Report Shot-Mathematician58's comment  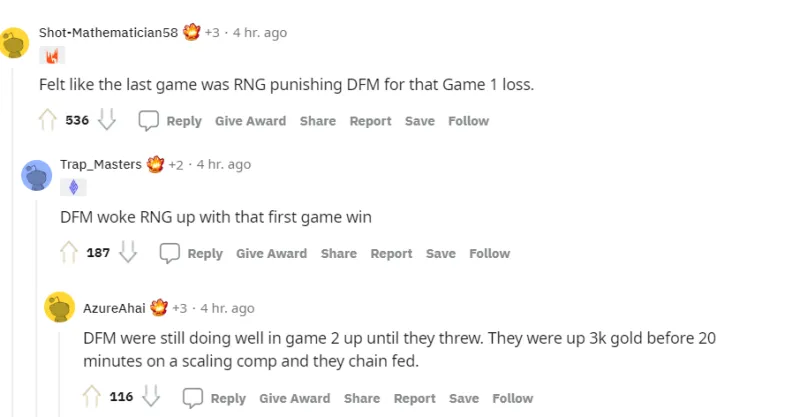tap(370, 121)
